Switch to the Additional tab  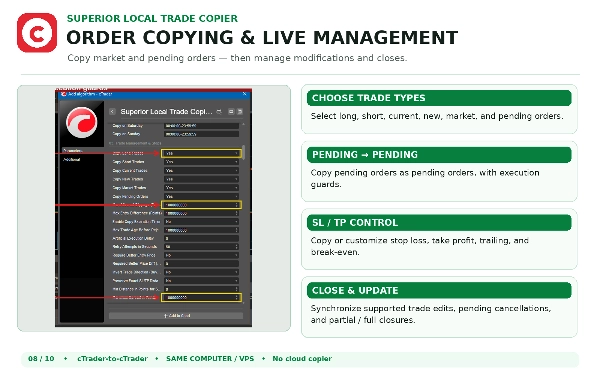pyautogui.click(x=72, y=160)
